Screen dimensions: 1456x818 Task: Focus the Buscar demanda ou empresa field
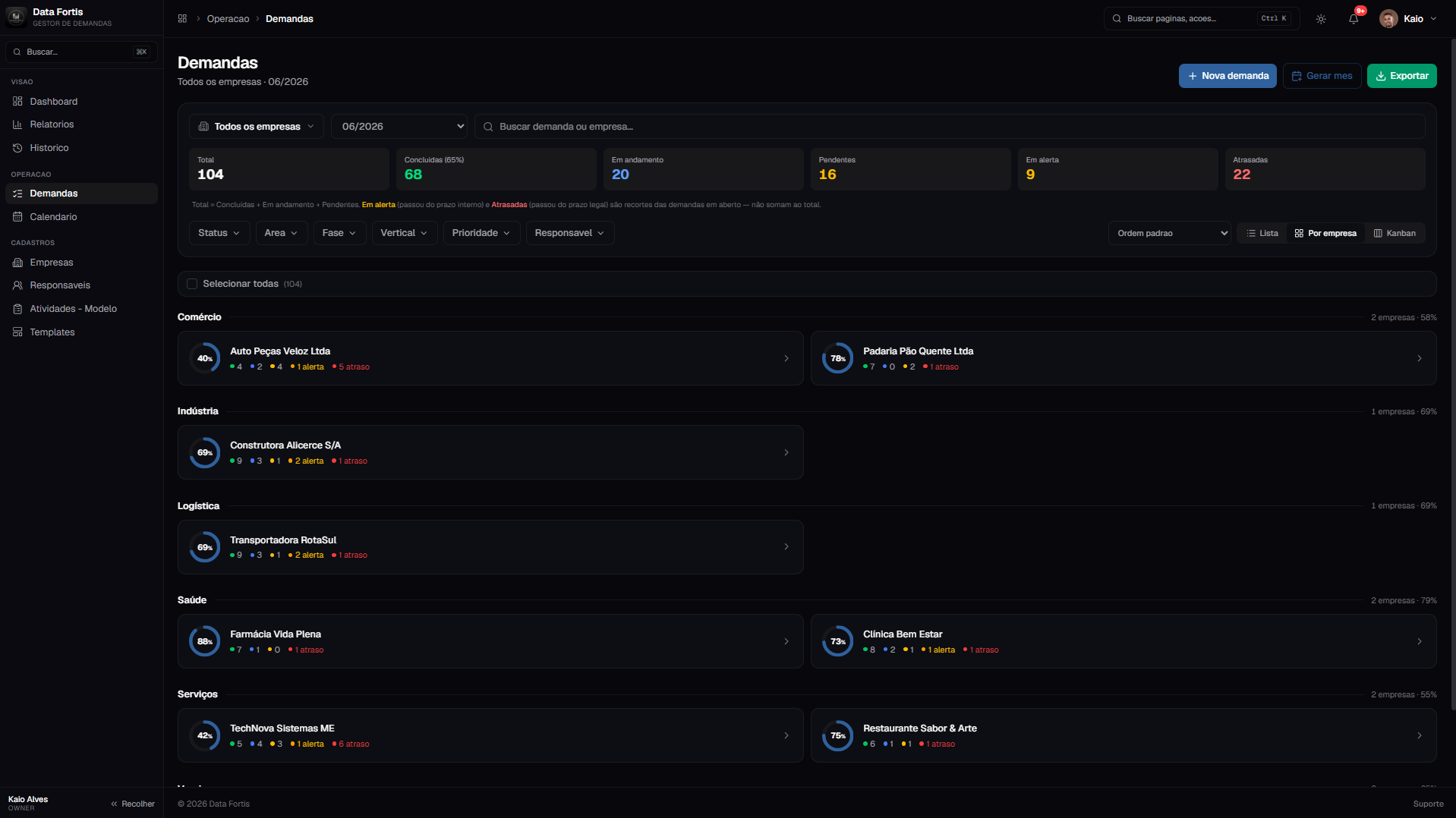tap(950, 127)
